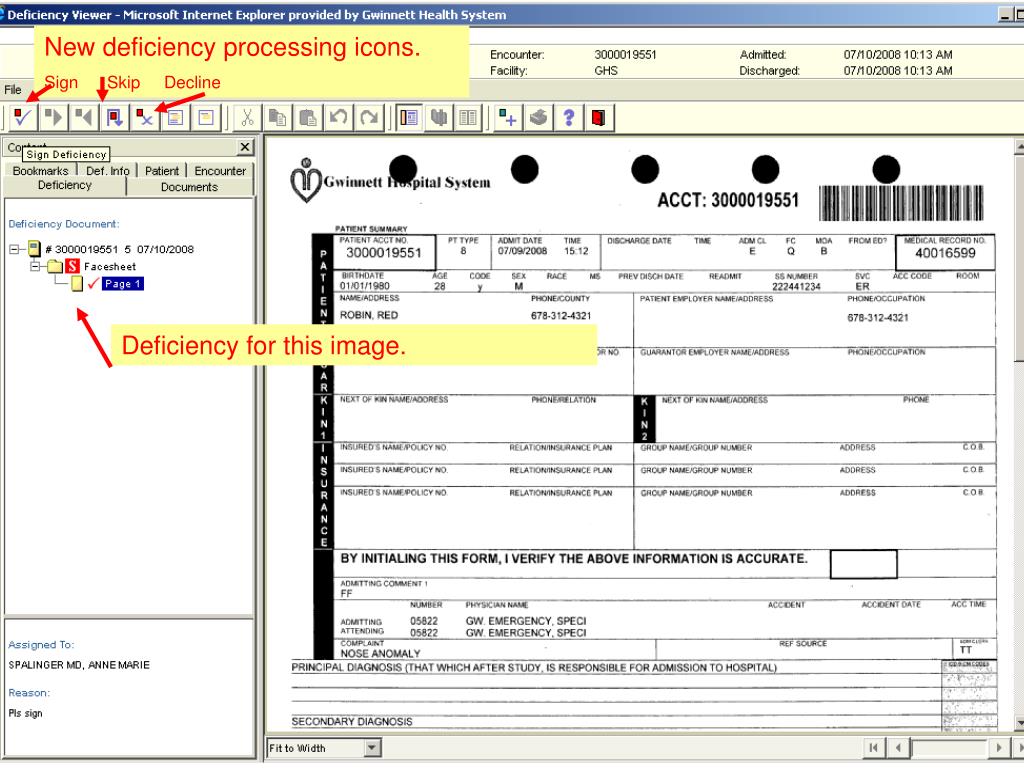Click the complaint NOSE ANOMALY
This screenshot has height=768, width=1024.
[x=381, y=653]
